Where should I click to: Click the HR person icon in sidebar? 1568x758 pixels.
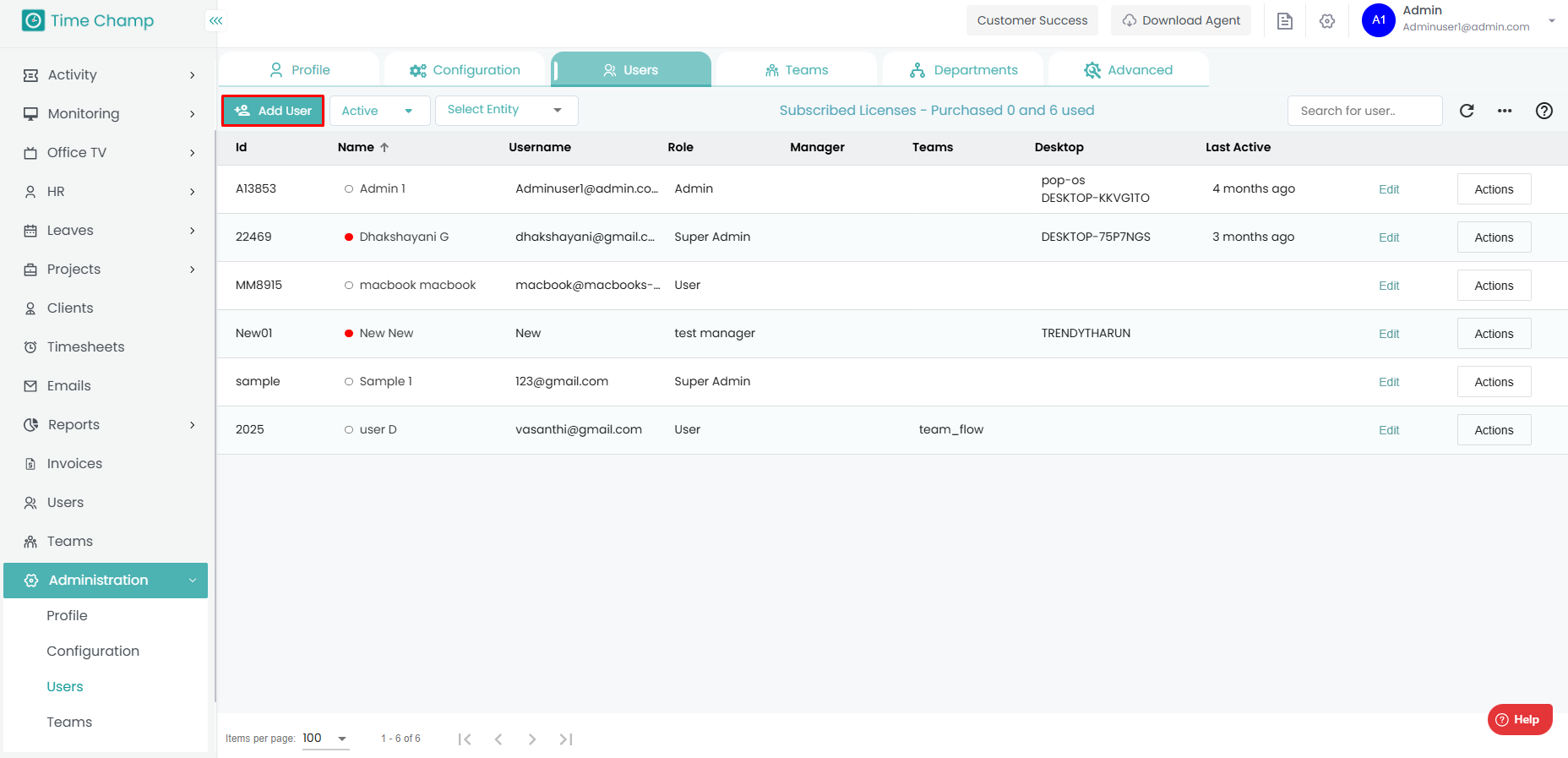pyautogui.click(x=30, y=192)
